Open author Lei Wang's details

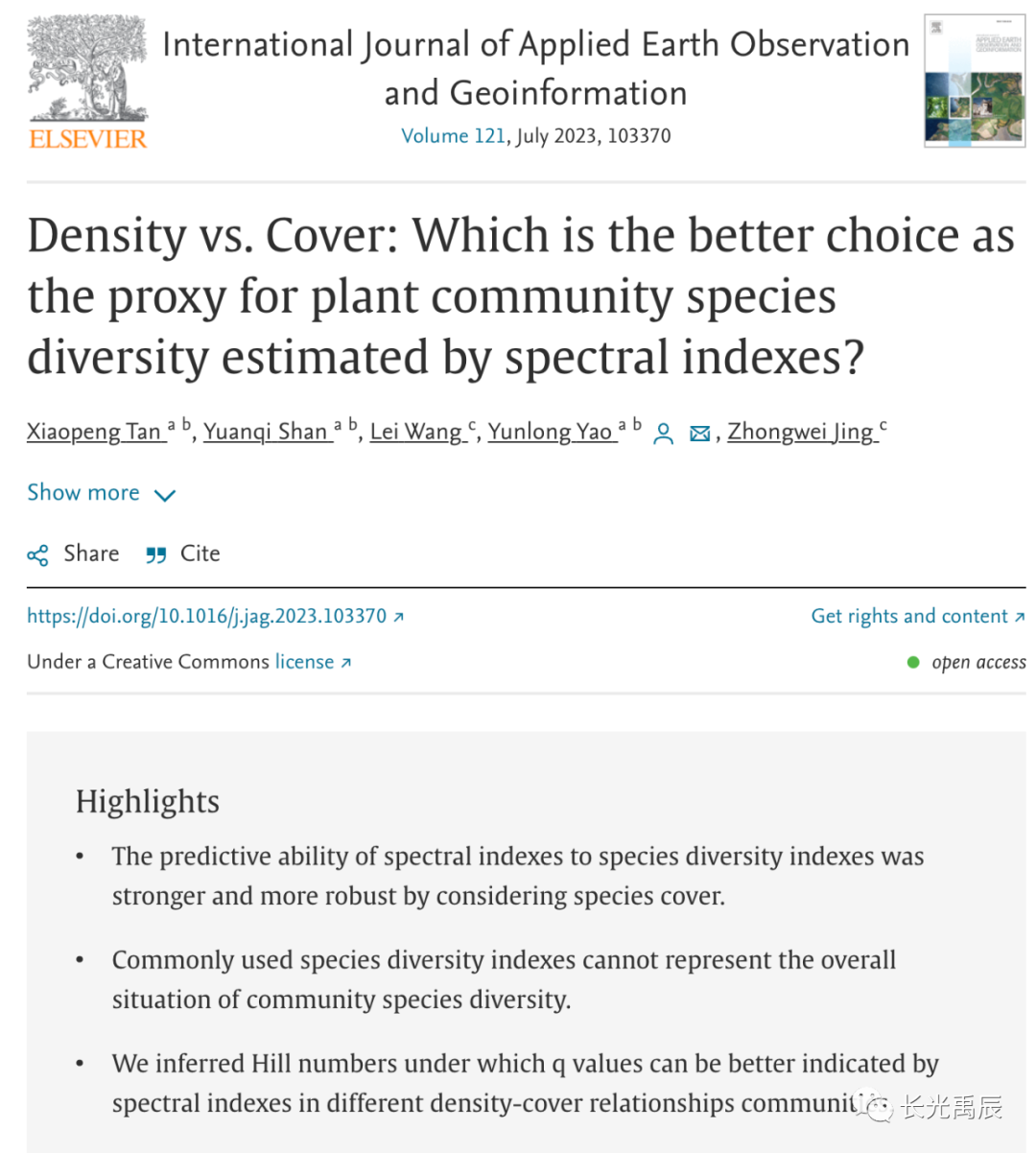click(x=415, y=433)
